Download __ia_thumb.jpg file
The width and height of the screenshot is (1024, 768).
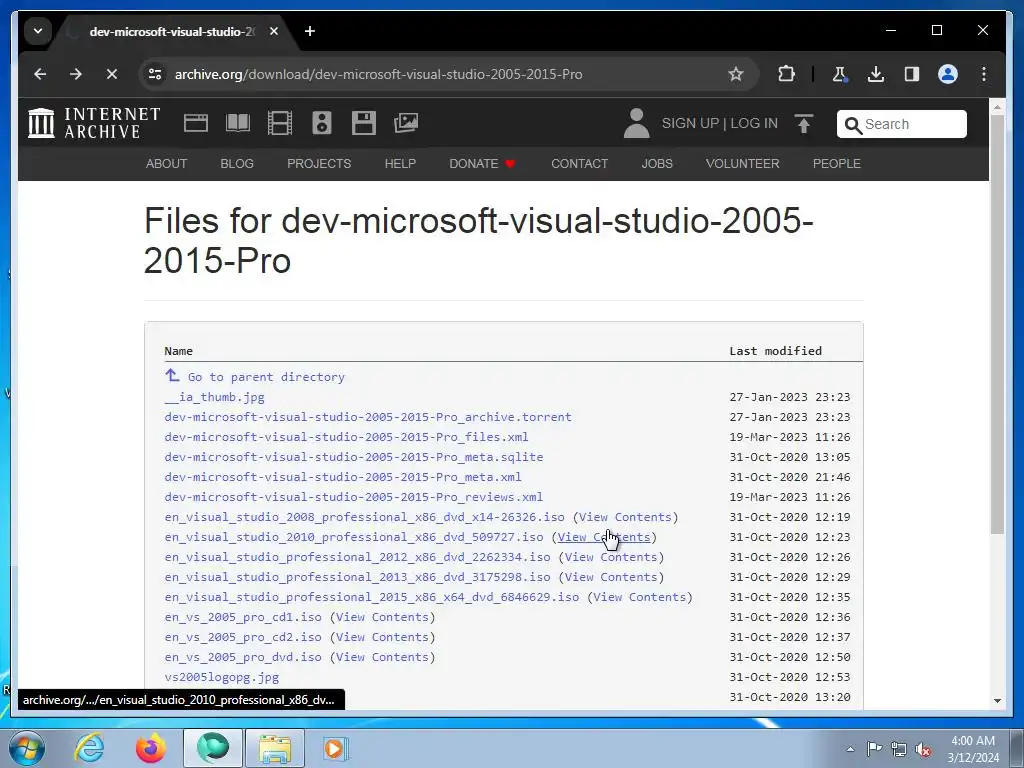214,396
